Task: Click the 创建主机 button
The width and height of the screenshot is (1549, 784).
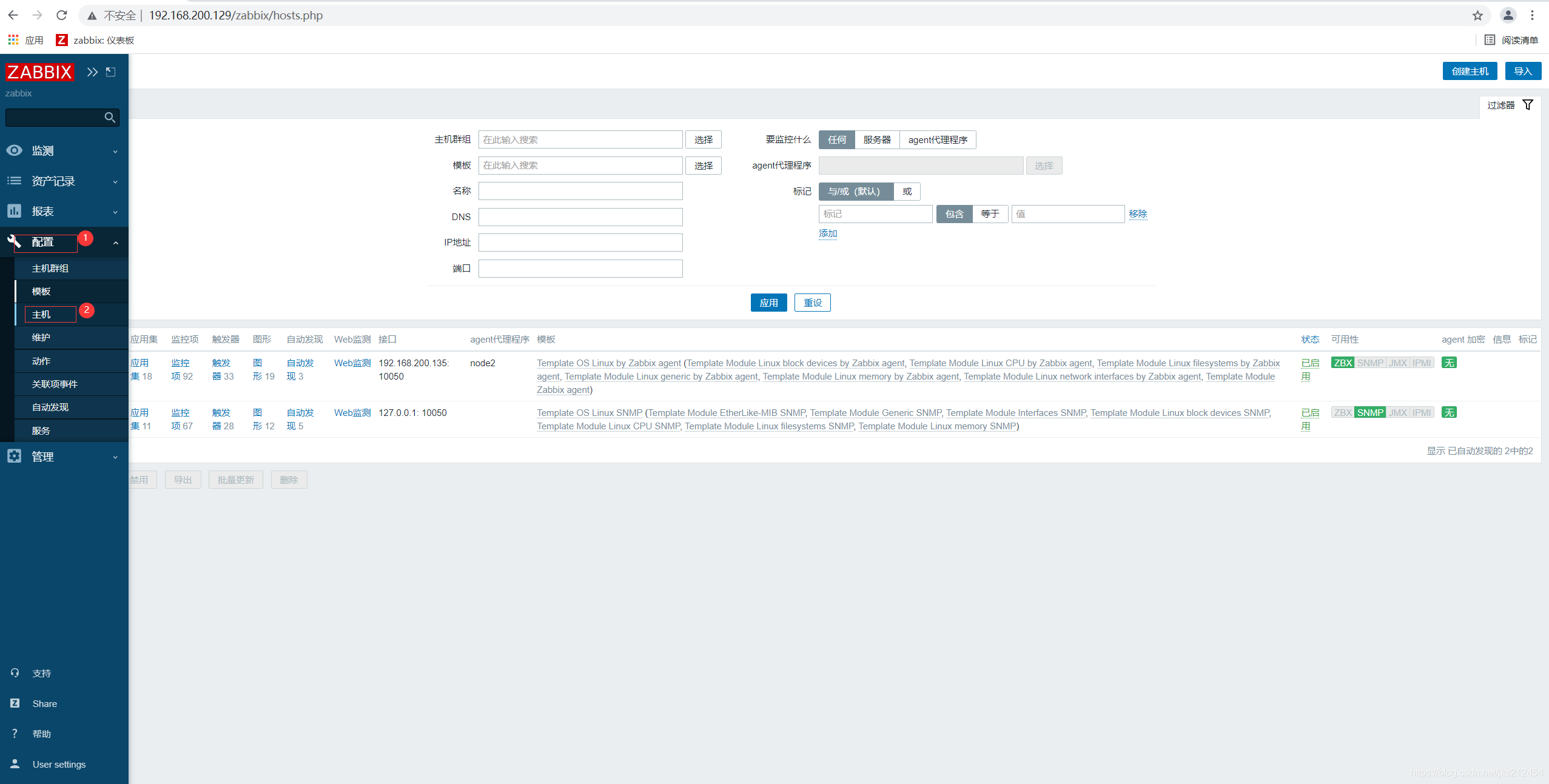Action: point(1470,72)
